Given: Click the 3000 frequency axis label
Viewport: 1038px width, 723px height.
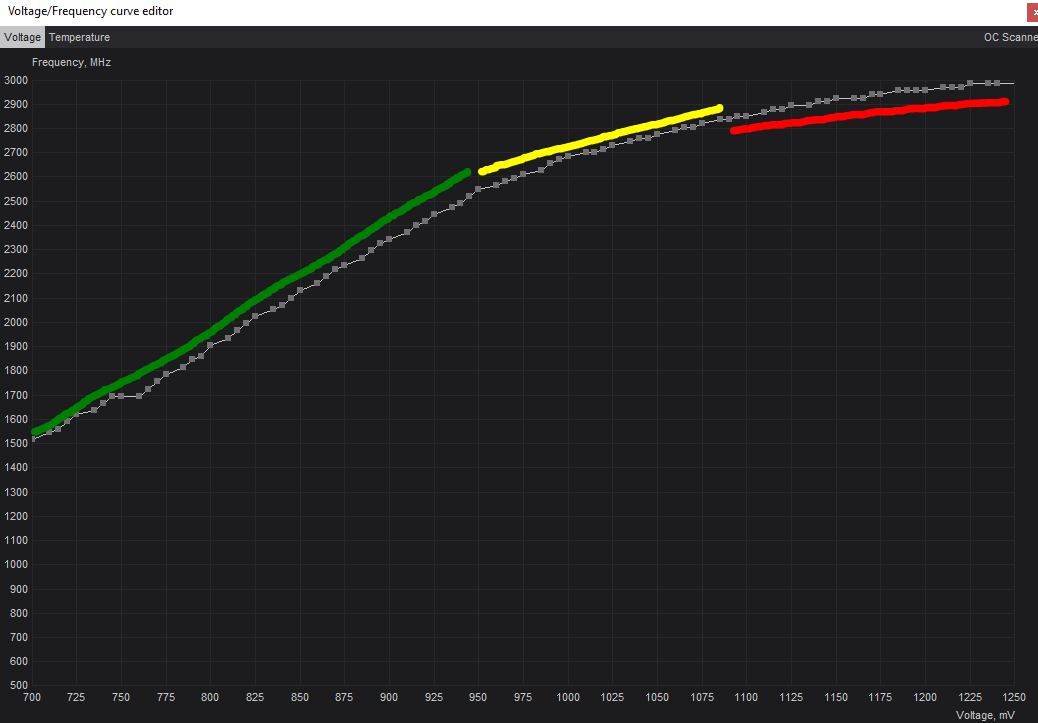Looking at the screenshot, I should point(16,80).
